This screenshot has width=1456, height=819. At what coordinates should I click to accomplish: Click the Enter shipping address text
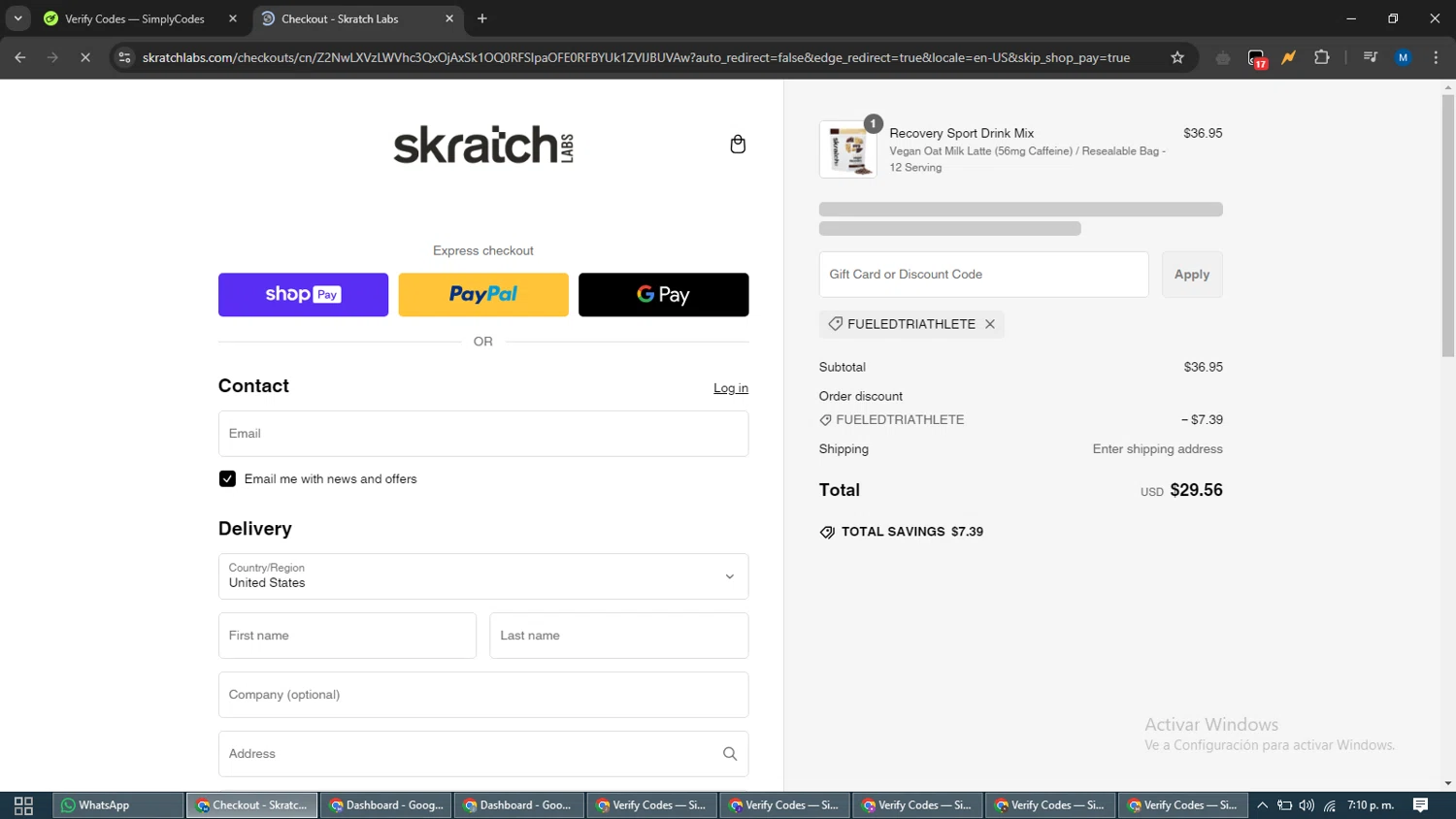(x=1157, y=449)
